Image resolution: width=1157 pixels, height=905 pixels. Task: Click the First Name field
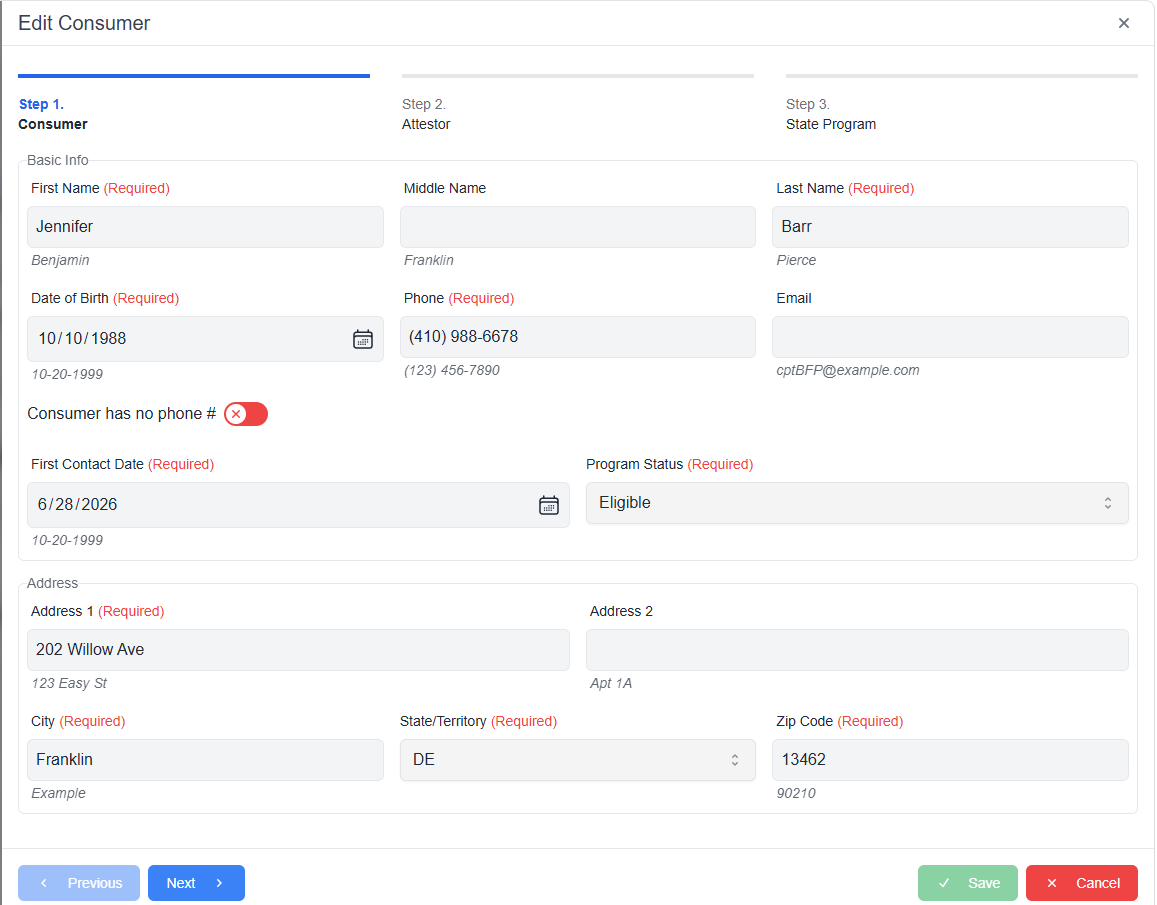point(205,227)
